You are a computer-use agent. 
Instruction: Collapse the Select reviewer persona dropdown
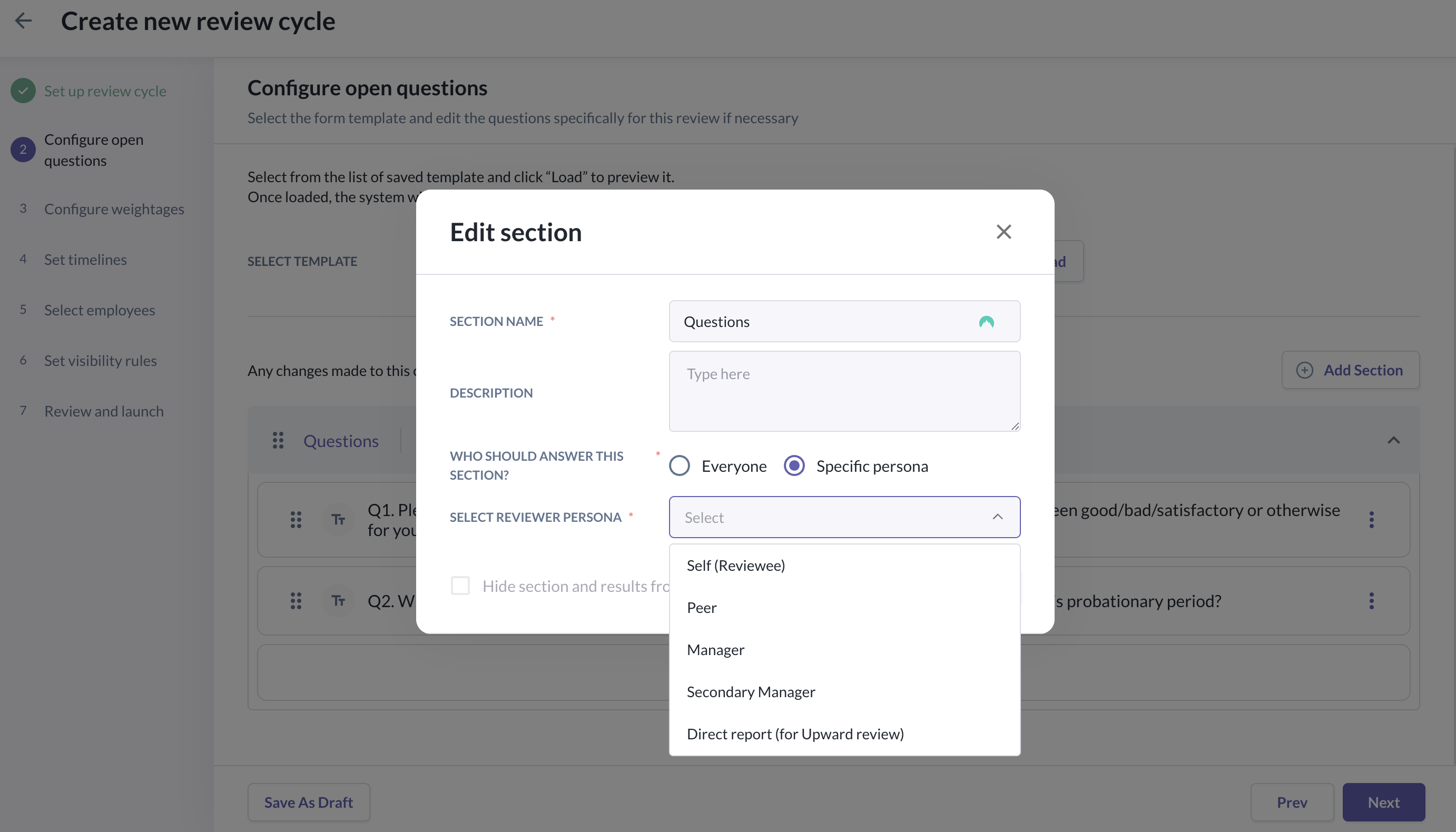pos(997,517)
